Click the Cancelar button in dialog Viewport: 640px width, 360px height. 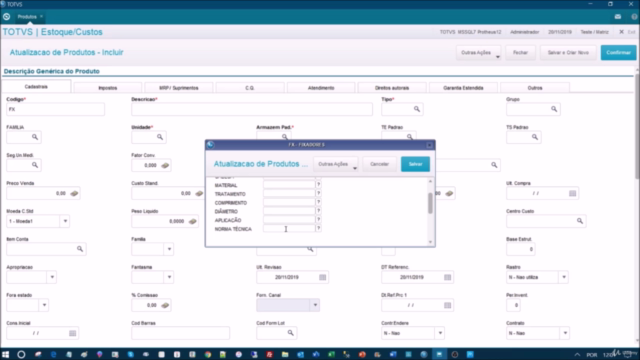[x=379, y=164]
